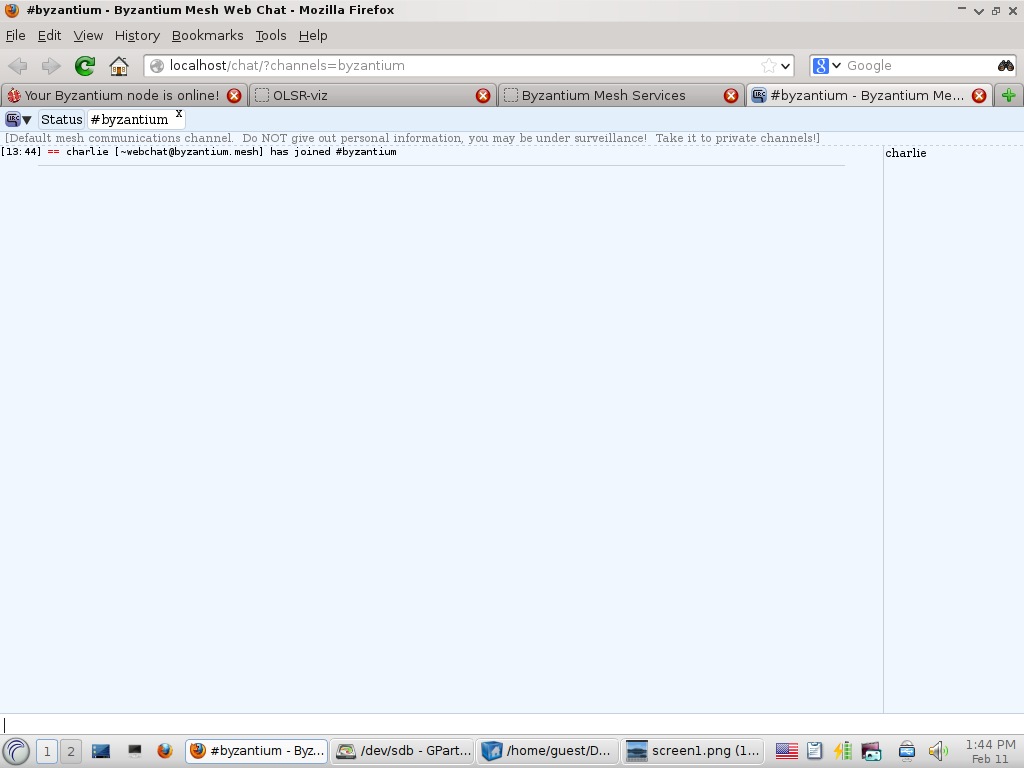Launch the terminal from the taskbar

click(135, 751)
